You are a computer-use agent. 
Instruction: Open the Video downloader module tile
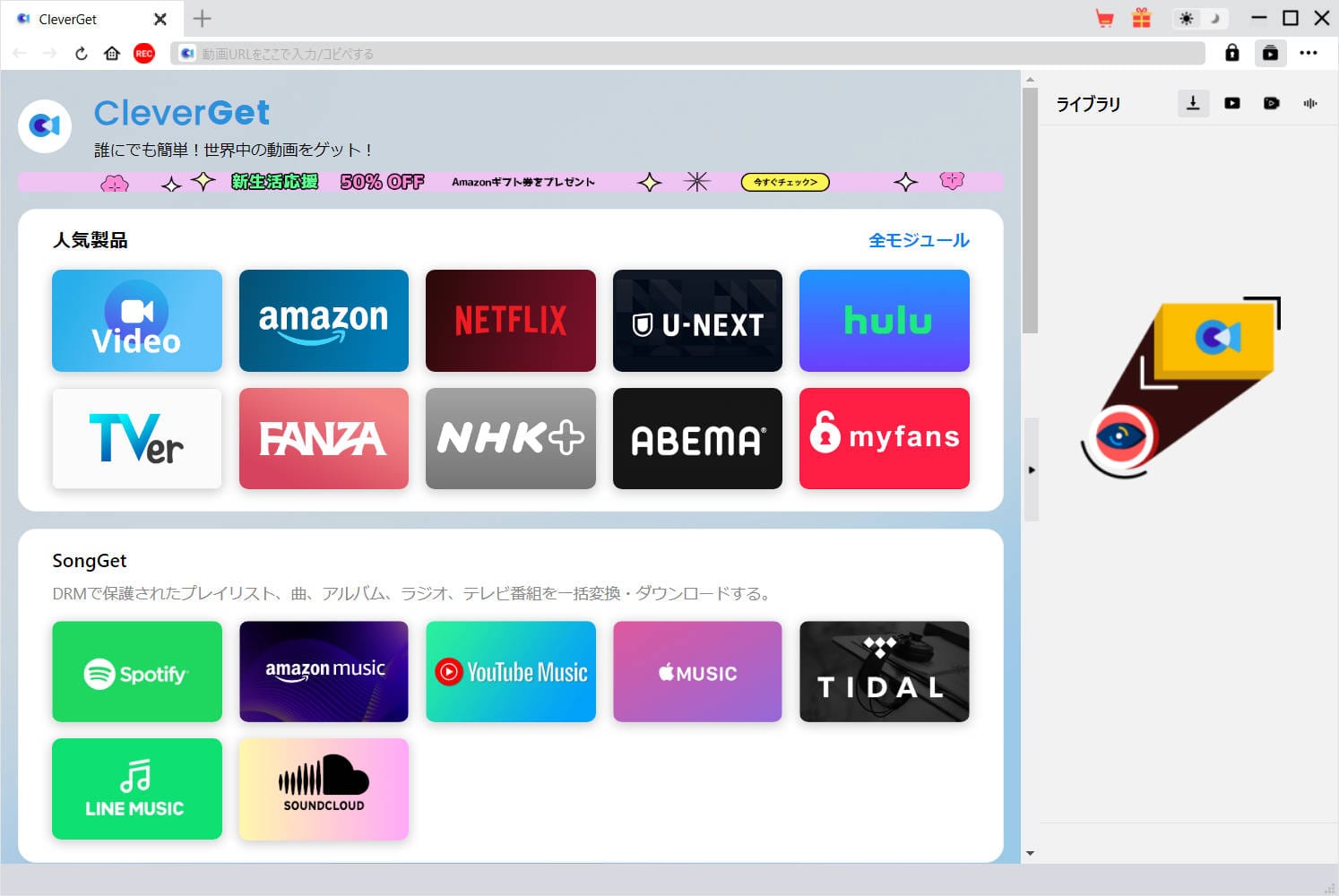(137, 321)
